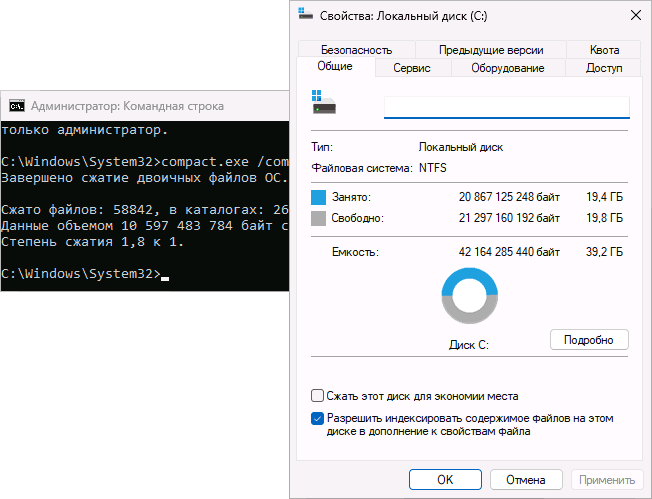Screen dimensions: 652x499
Task: Click the disk usage donut chart
Action: [x=469, y=296]
